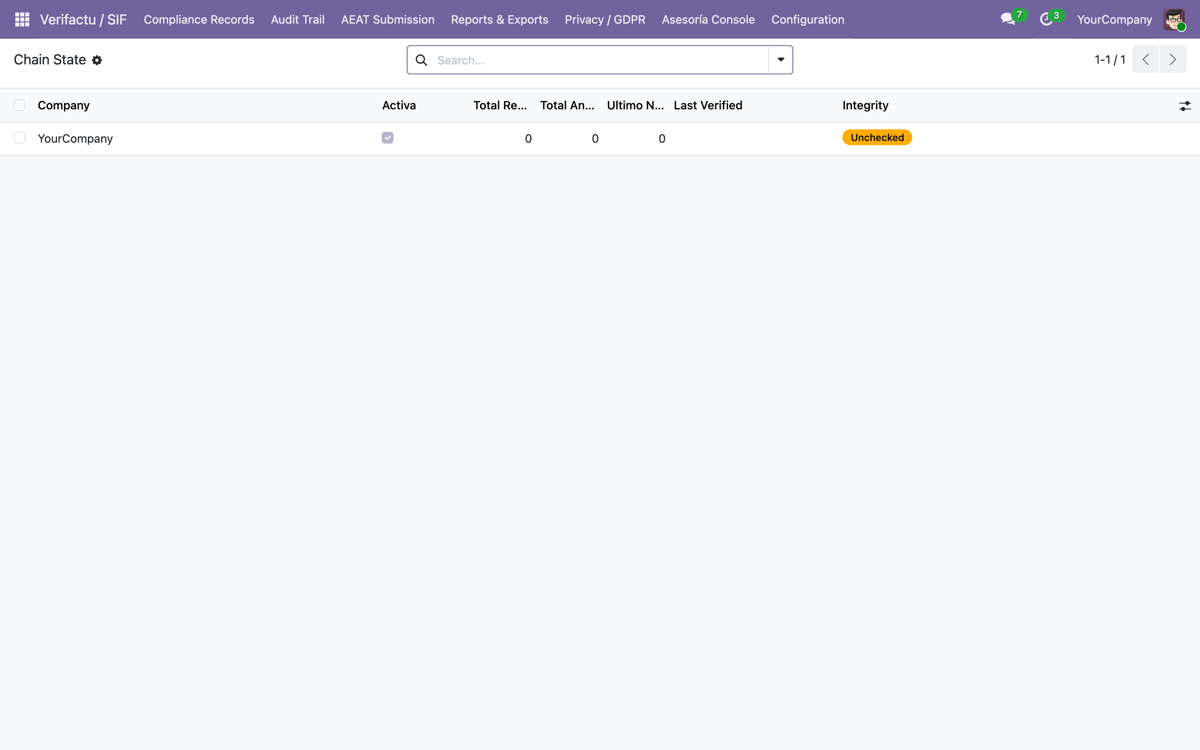Focus the Search... input field
The width and height of the screenshot is (1200, 750).
(600, 60)
